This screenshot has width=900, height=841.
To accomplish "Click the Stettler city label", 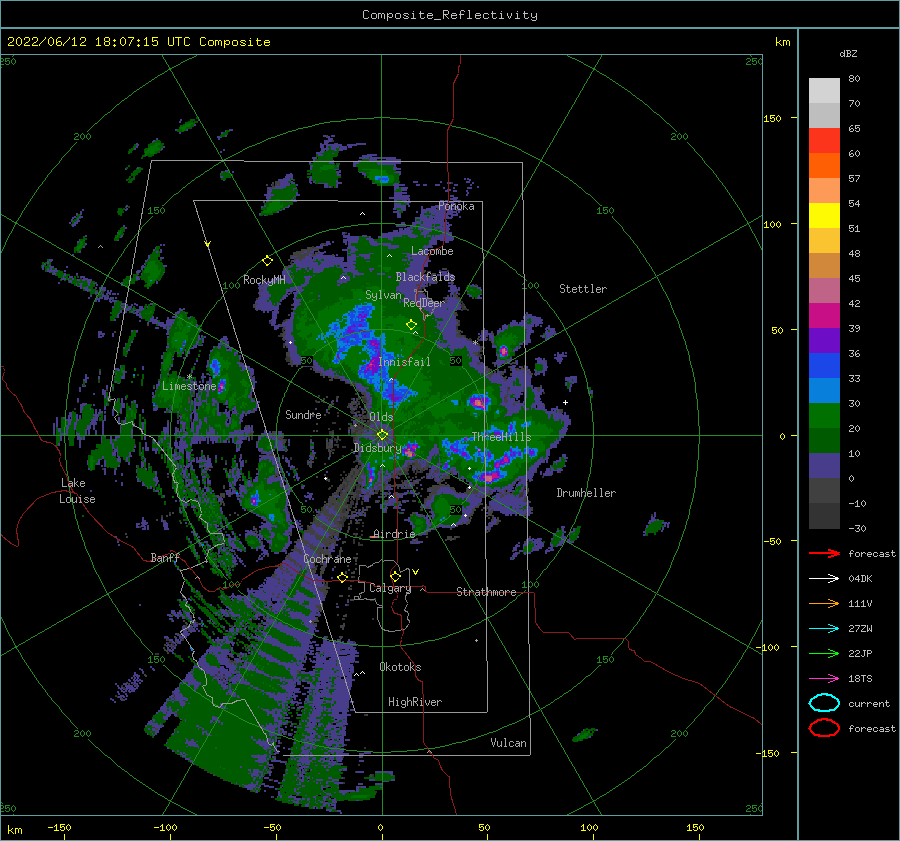I will coord(583,289).
